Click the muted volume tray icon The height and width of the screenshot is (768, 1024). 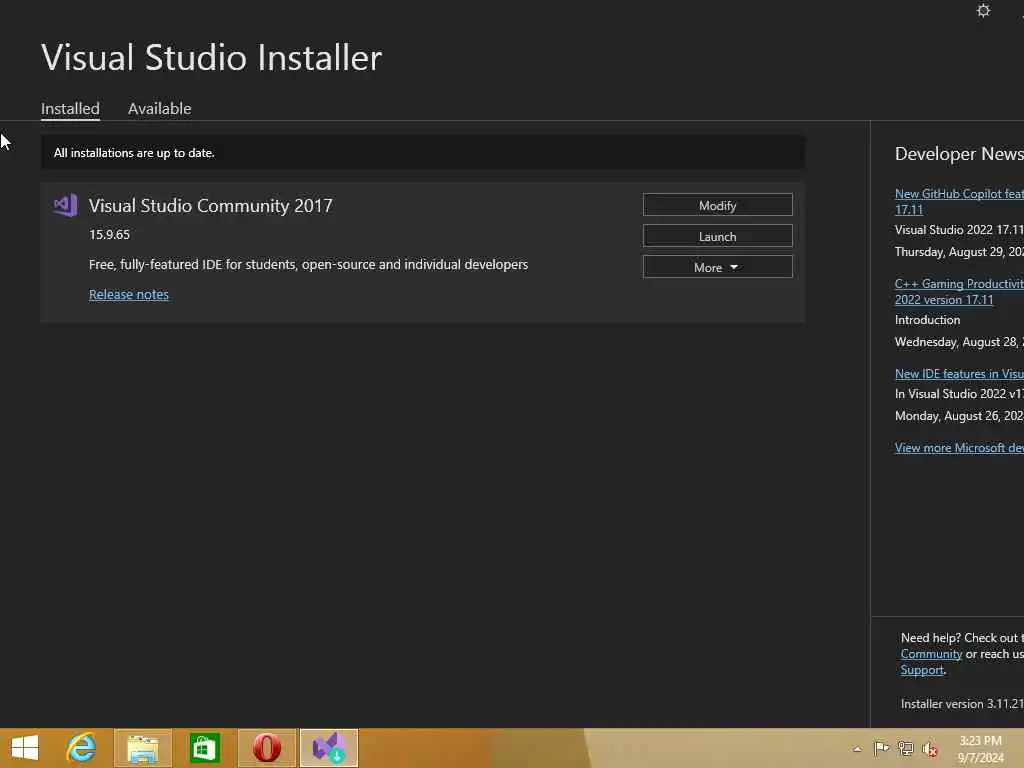929,749
